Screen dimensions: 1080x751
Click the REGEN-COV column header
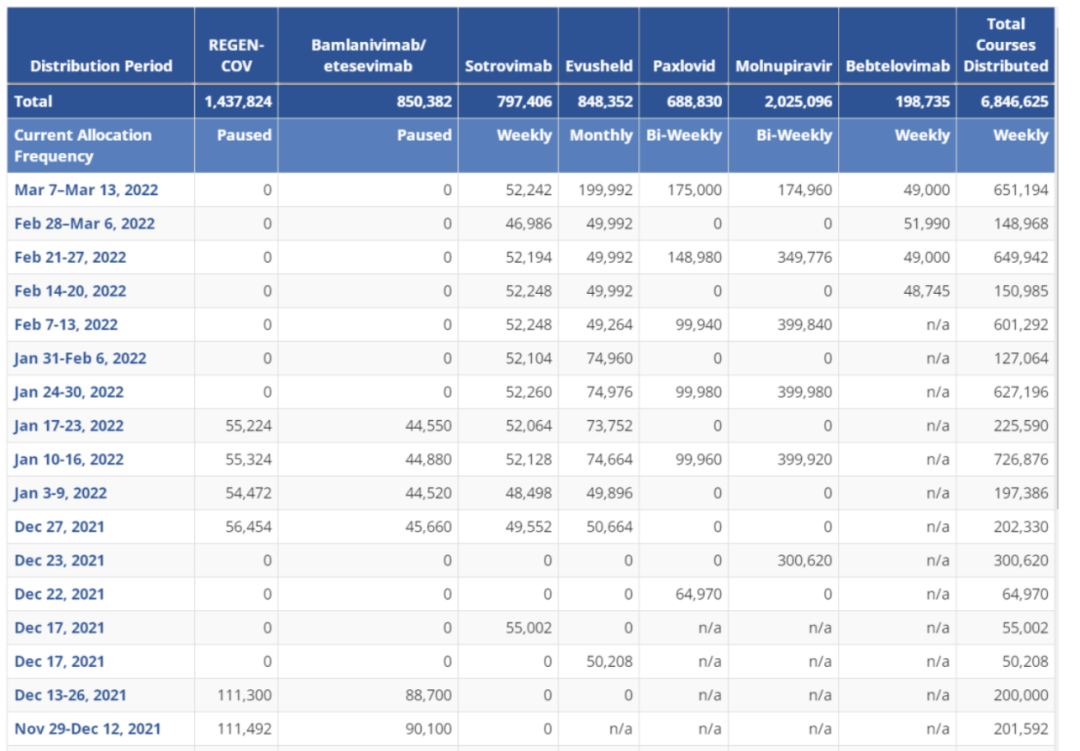(236, 55)
